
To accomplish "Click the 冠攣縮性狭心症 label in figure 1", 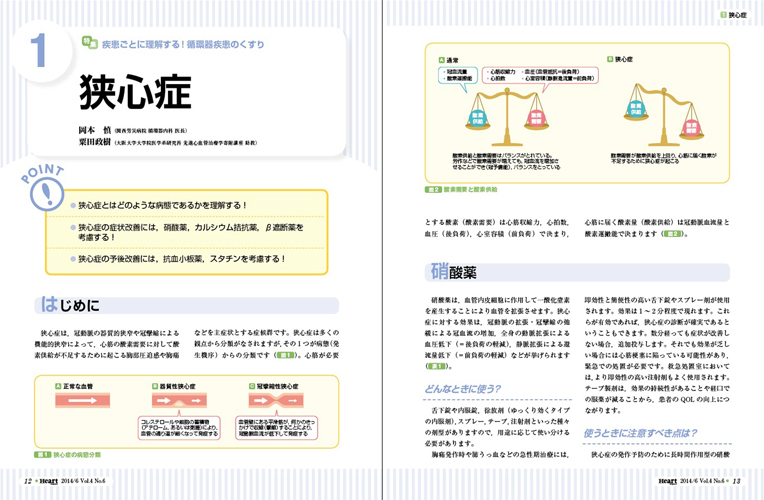I will click(x=274, y=386).
